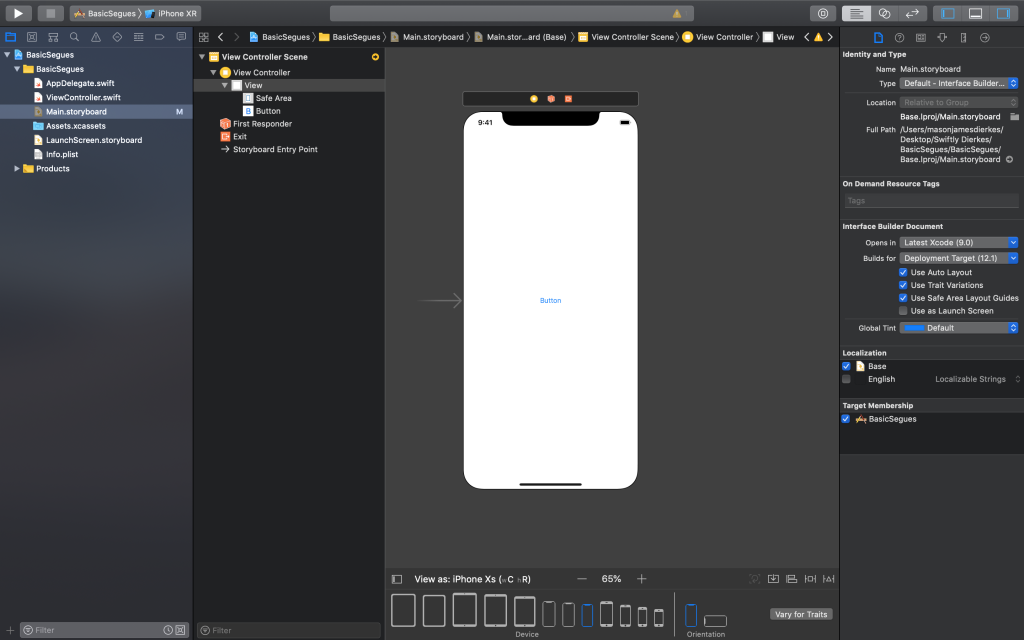Choose the file location folder icon
1024x640 pixels.
1014,117
